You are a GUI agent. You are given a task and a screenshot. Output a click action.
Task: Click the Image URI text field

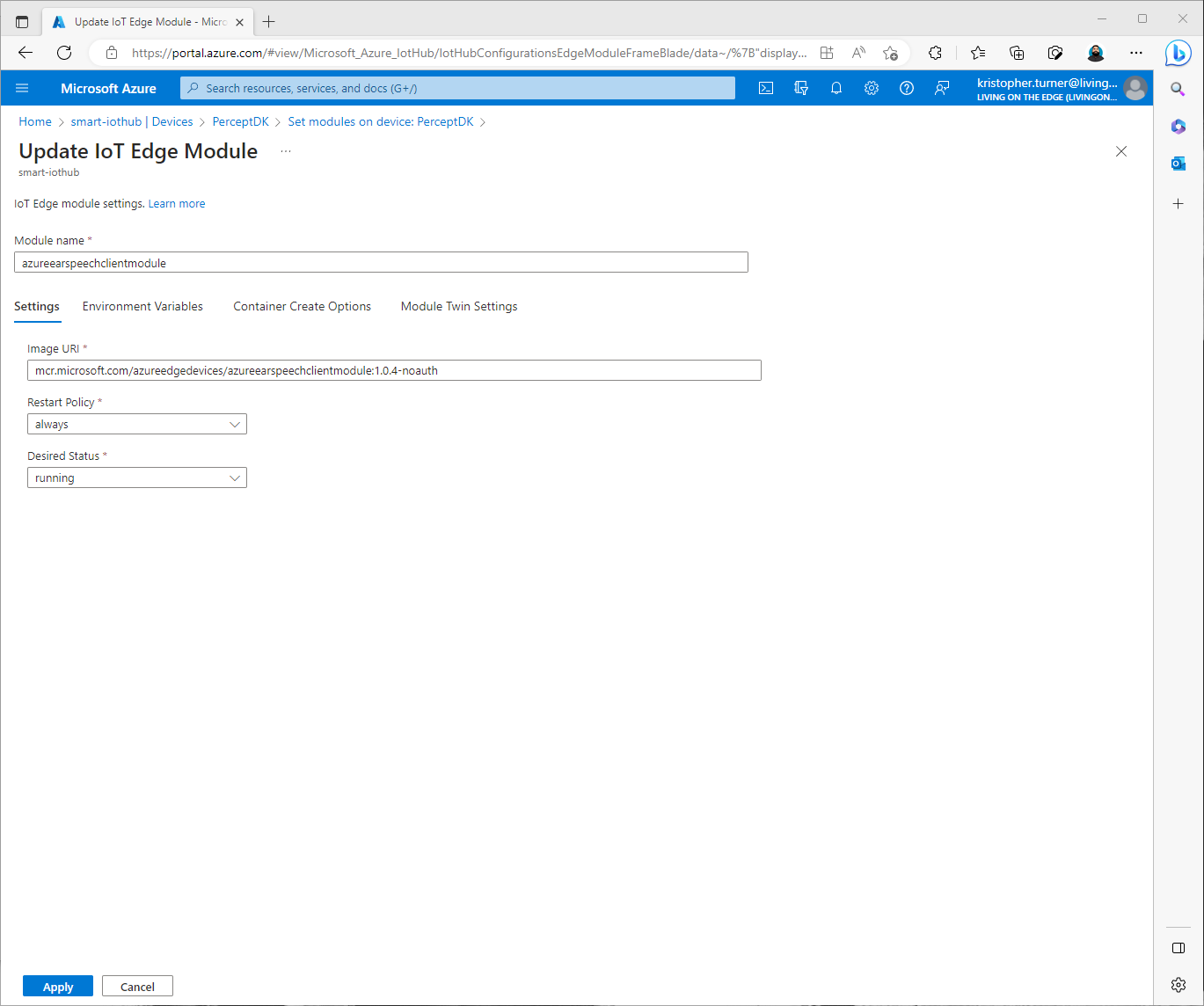394,370
